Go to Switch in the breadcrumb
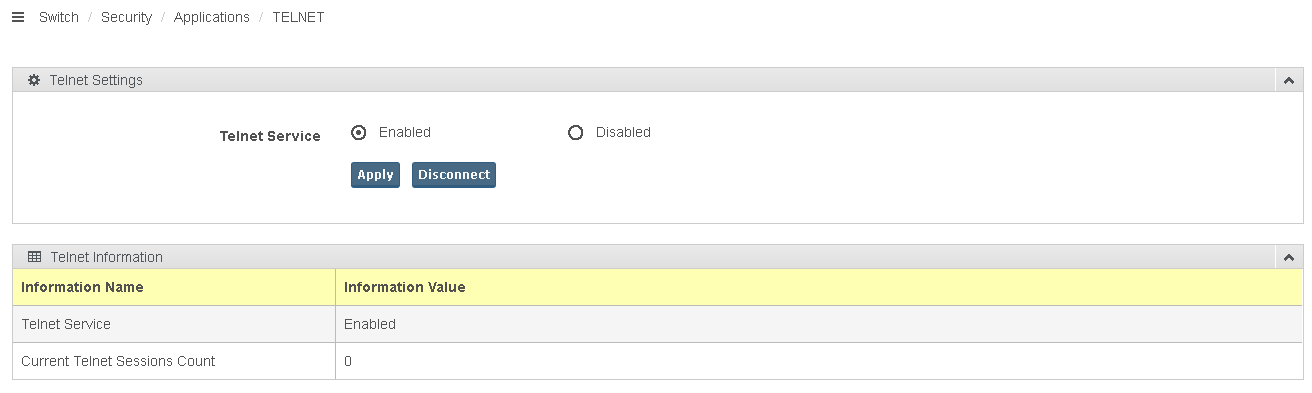The width and height of the screenshot is (1312, 393). click(x=59, y=17)
